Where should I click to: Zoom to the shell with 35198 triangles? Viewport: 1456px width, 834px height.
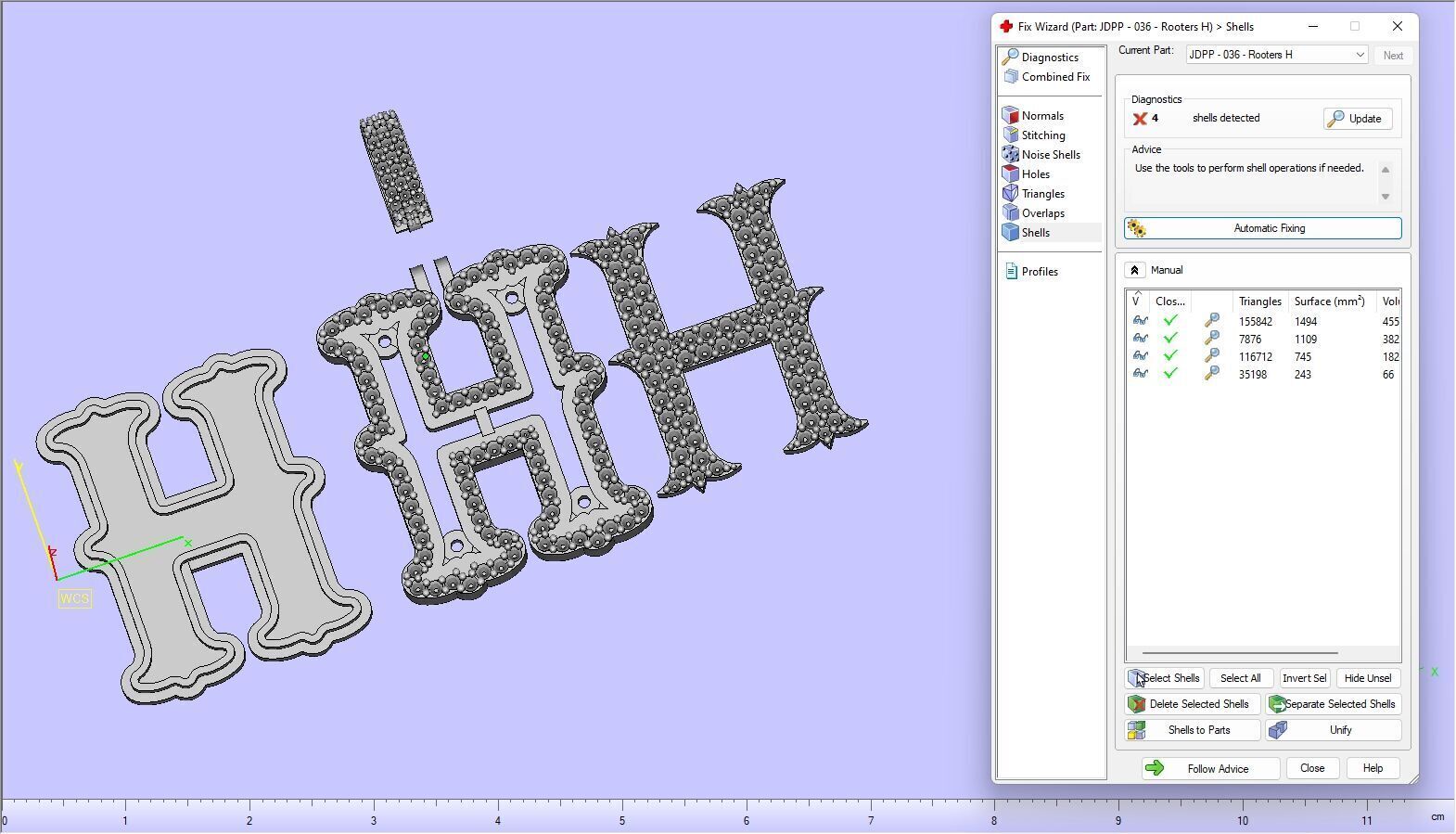[x=1211, y=374]
